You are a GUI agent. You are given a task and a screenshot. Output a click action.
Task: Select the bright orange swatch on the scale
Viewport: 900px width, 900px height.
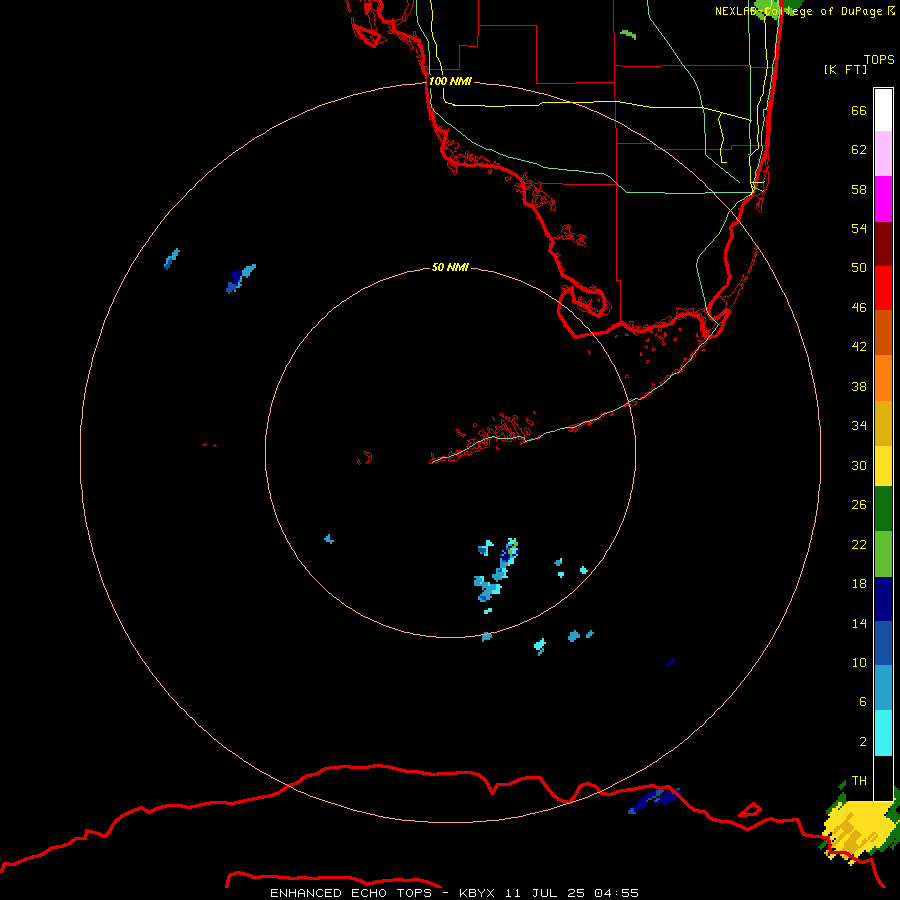coord(883,378)
